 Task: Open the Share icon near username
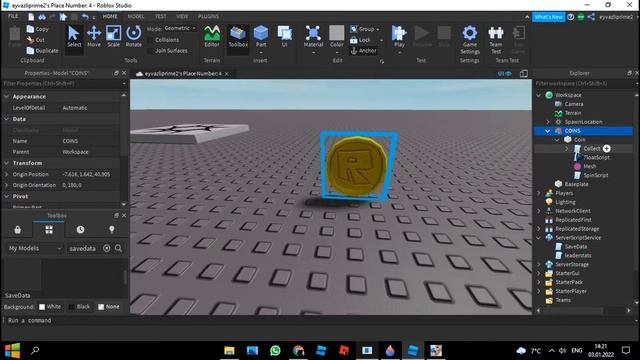coord(591,17)
